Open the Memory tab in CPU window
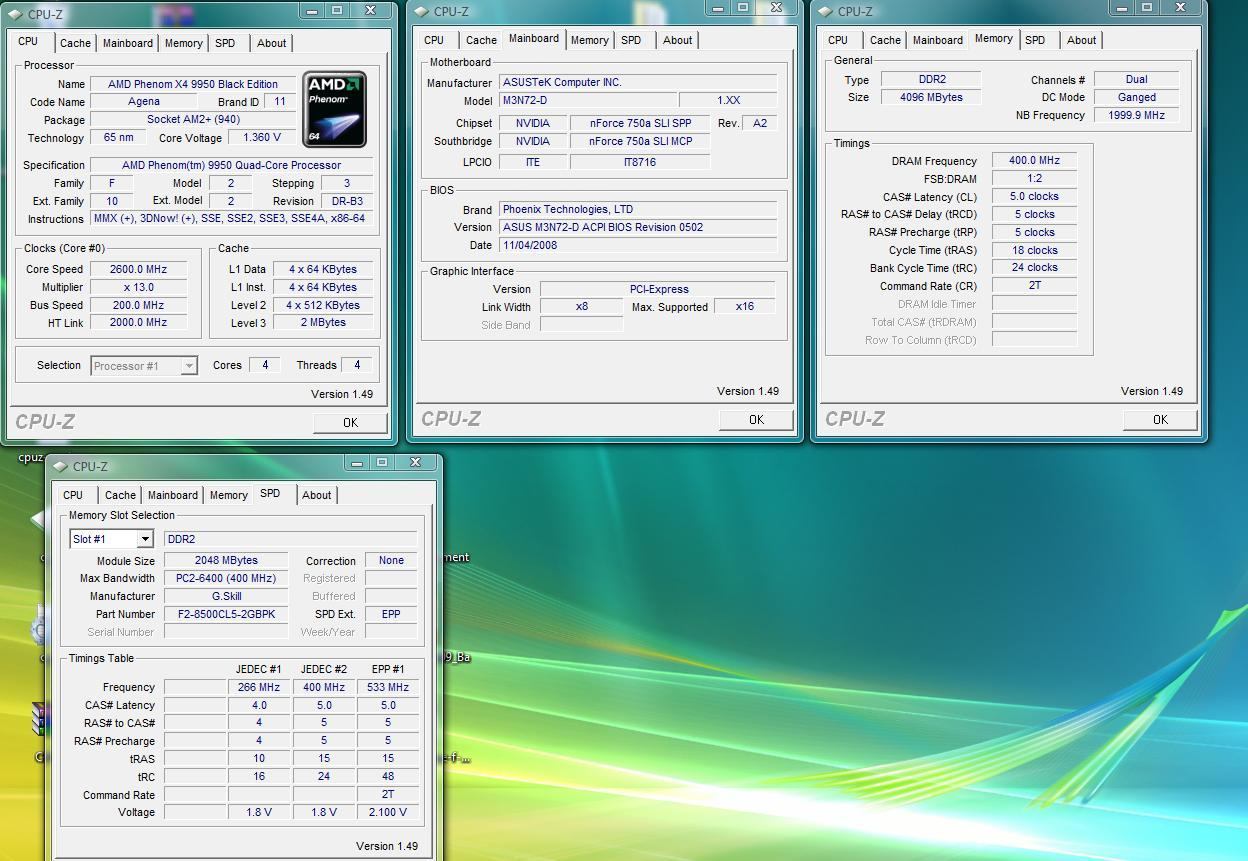 (x=184, y=43)
